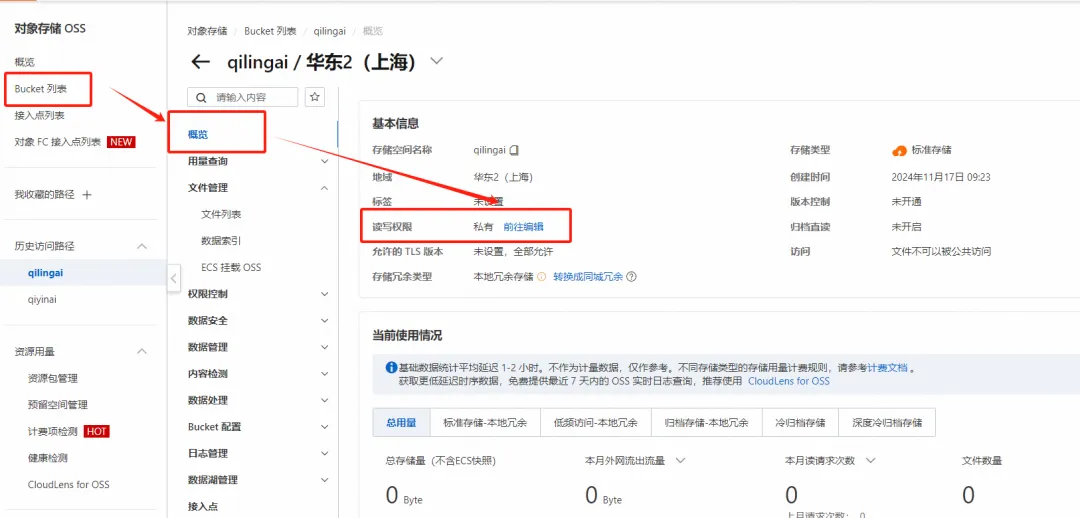The height and width of the screenshot is (518, 1080).
Task: Open 资源包管理 under 资源用量
Action: 52,378
